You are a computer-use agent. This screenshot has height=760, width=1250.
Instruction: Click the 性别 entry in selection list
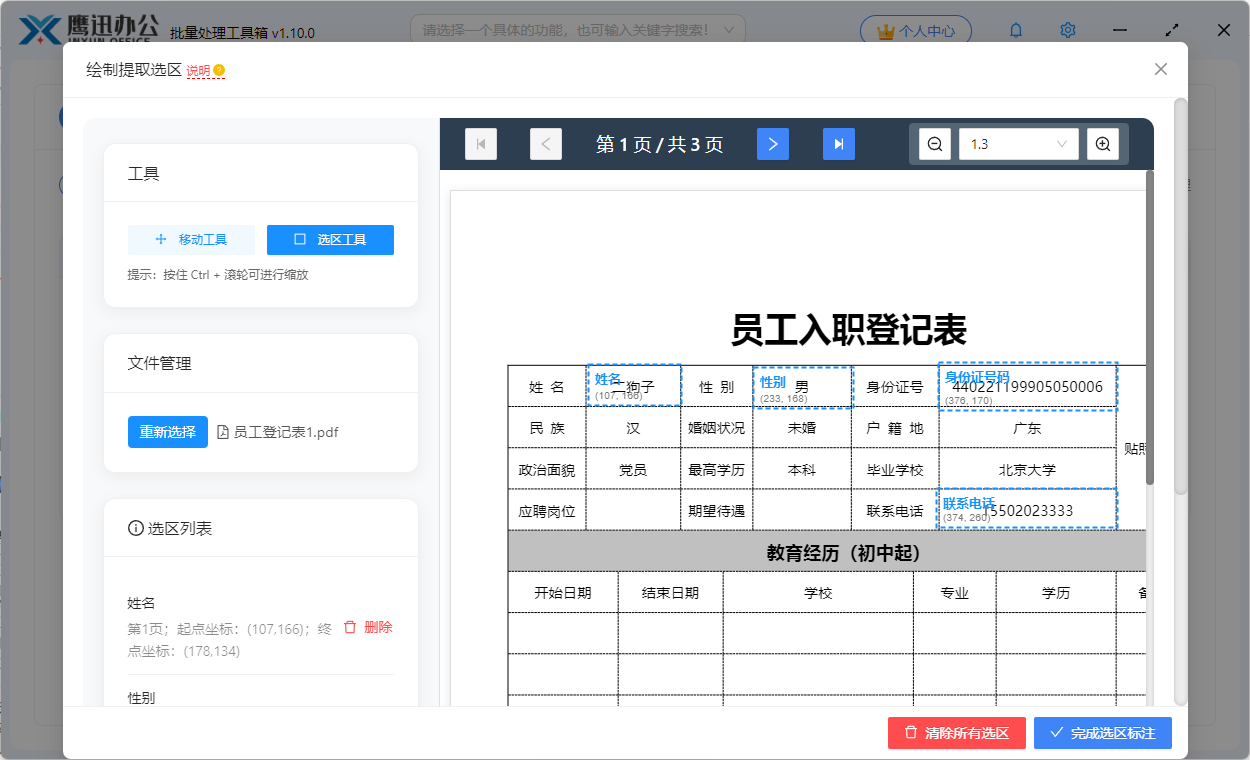(x=141, y=697)
